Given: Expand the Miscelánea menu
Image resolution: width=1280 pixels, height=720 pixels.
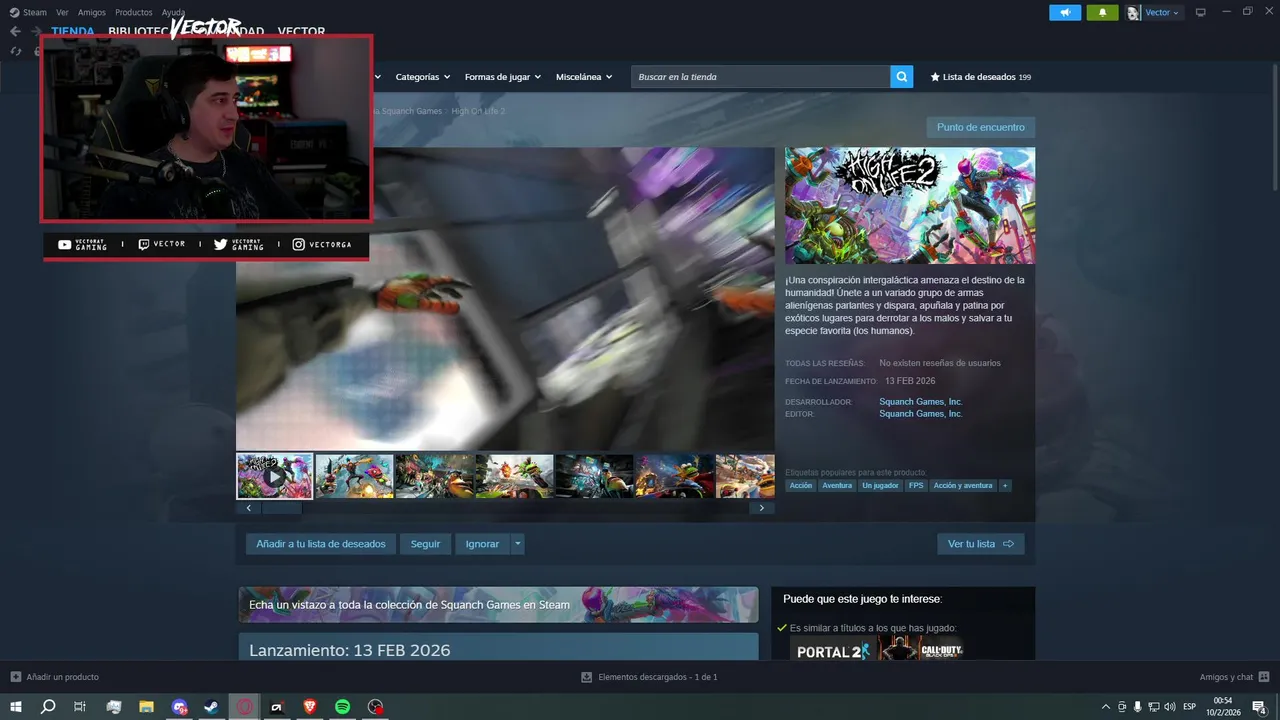Looking at the screenshot, I should pyautogui.click(x=584, y=77).
